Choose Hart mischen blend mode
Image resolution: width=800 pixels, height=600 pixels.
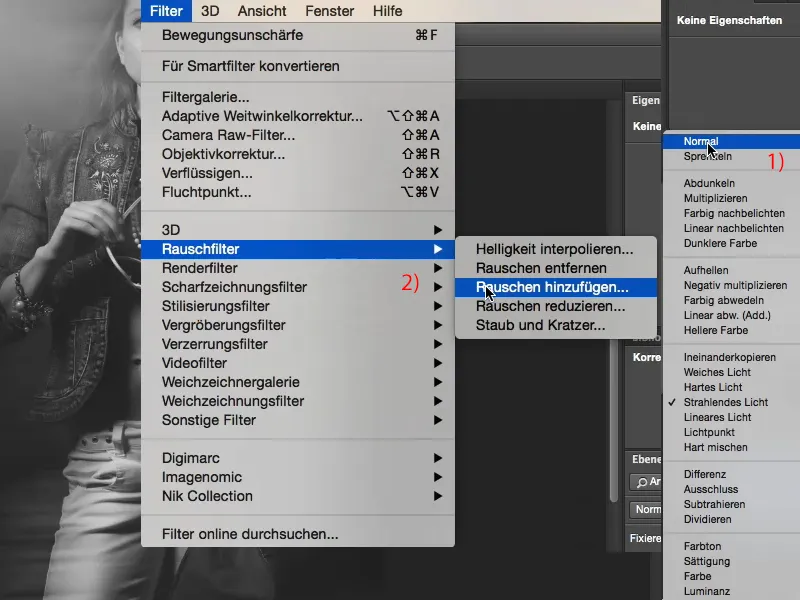point(731,447)
